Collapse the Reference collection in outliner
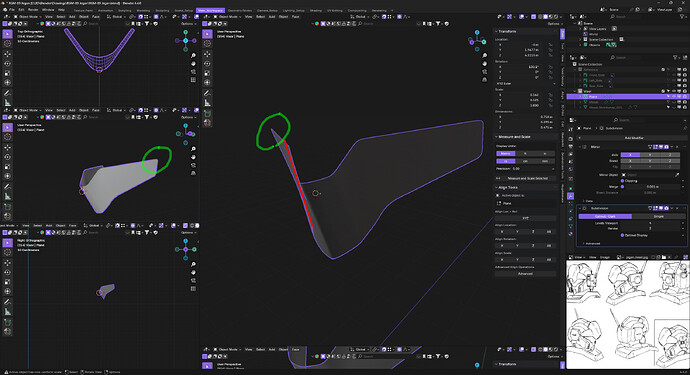 [576, 70]
